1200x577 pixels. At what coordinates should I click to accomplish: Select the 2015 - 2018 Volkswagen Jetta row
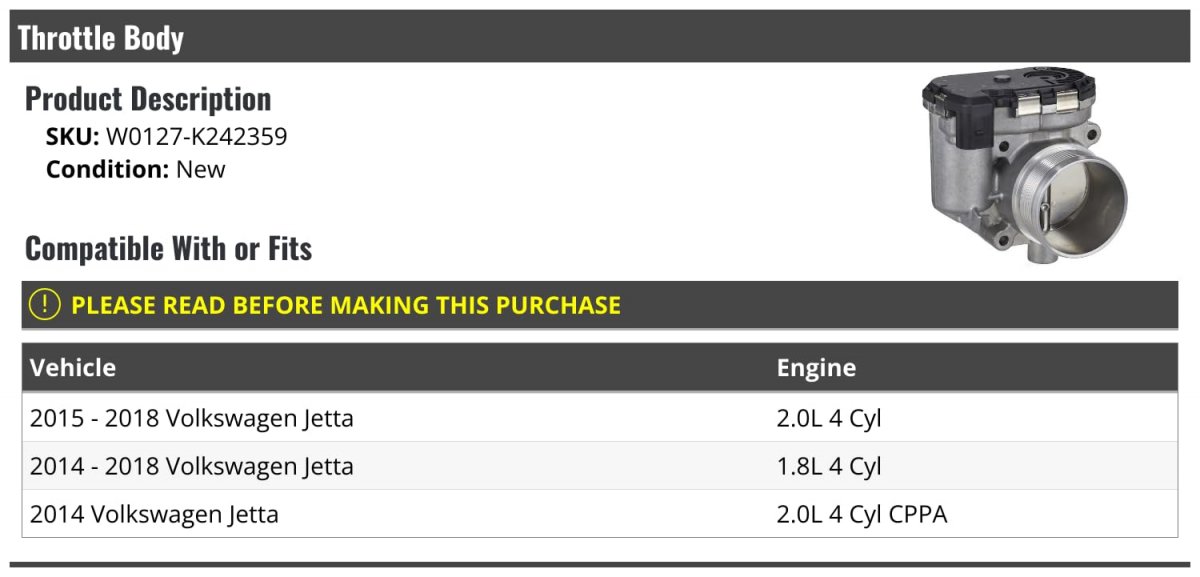point(600,418)
